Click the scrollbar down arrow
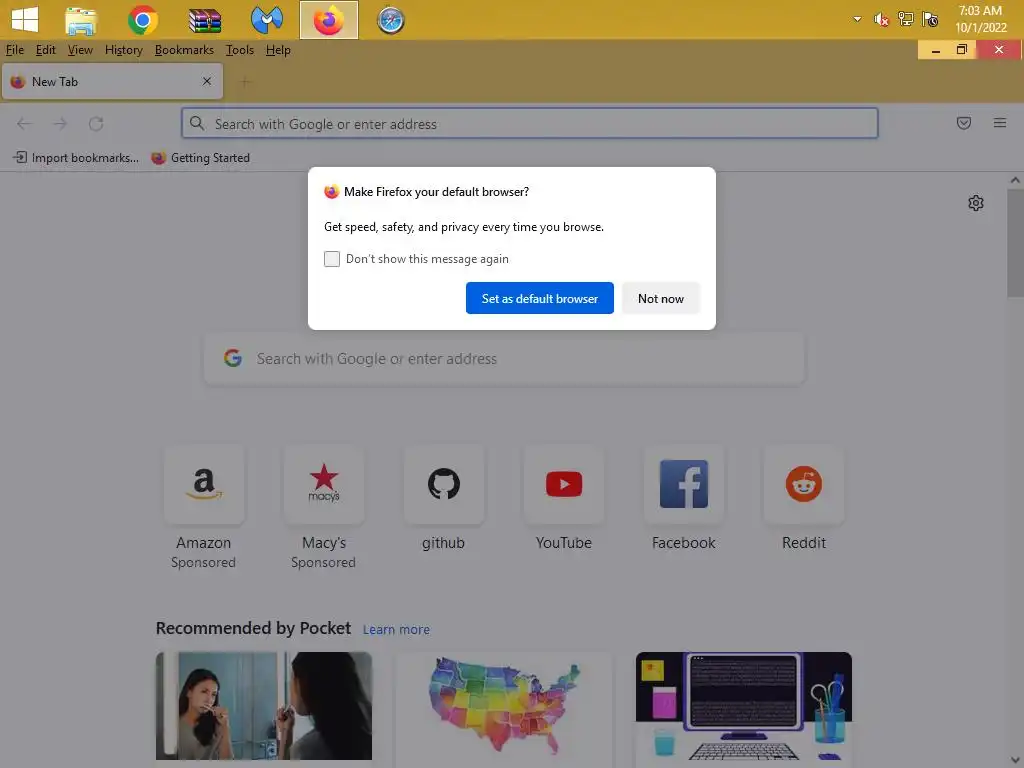This screenshot has height=768, width=1024. coord(1015,760)
